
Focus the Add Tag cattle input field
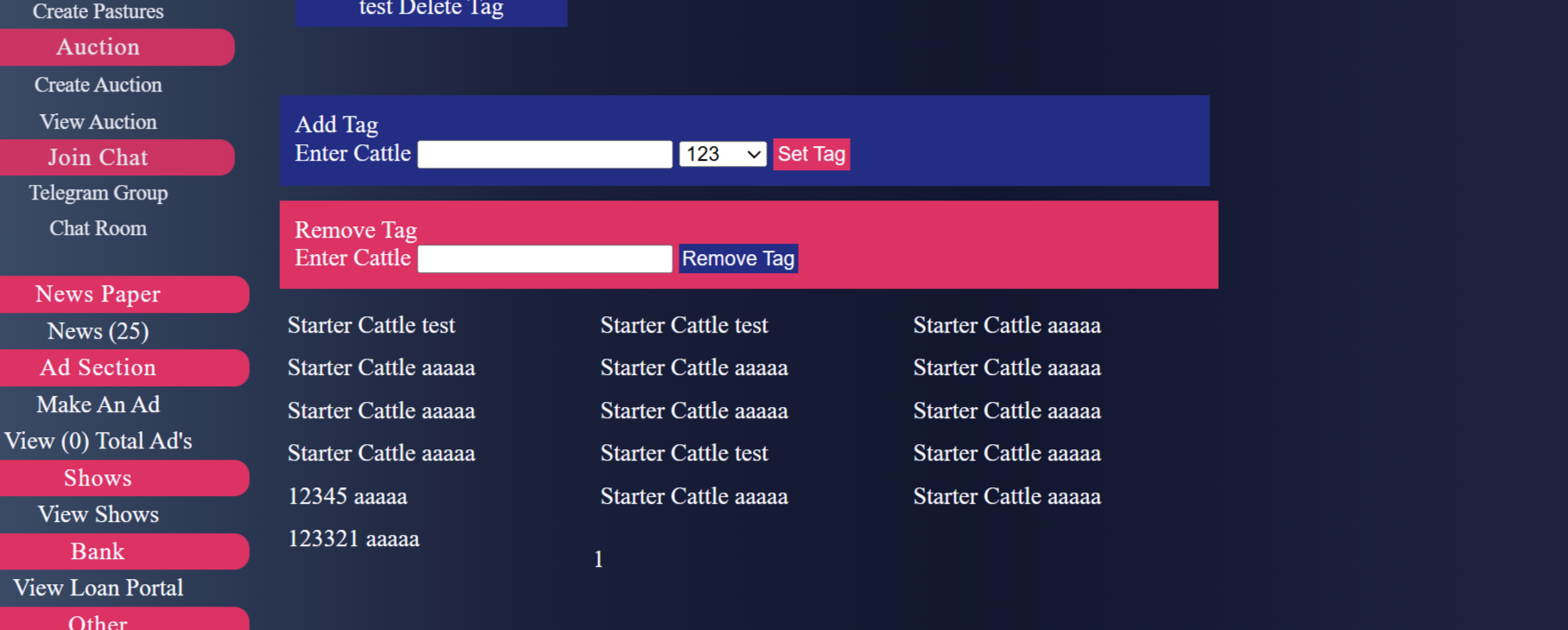tap(545, 155)
